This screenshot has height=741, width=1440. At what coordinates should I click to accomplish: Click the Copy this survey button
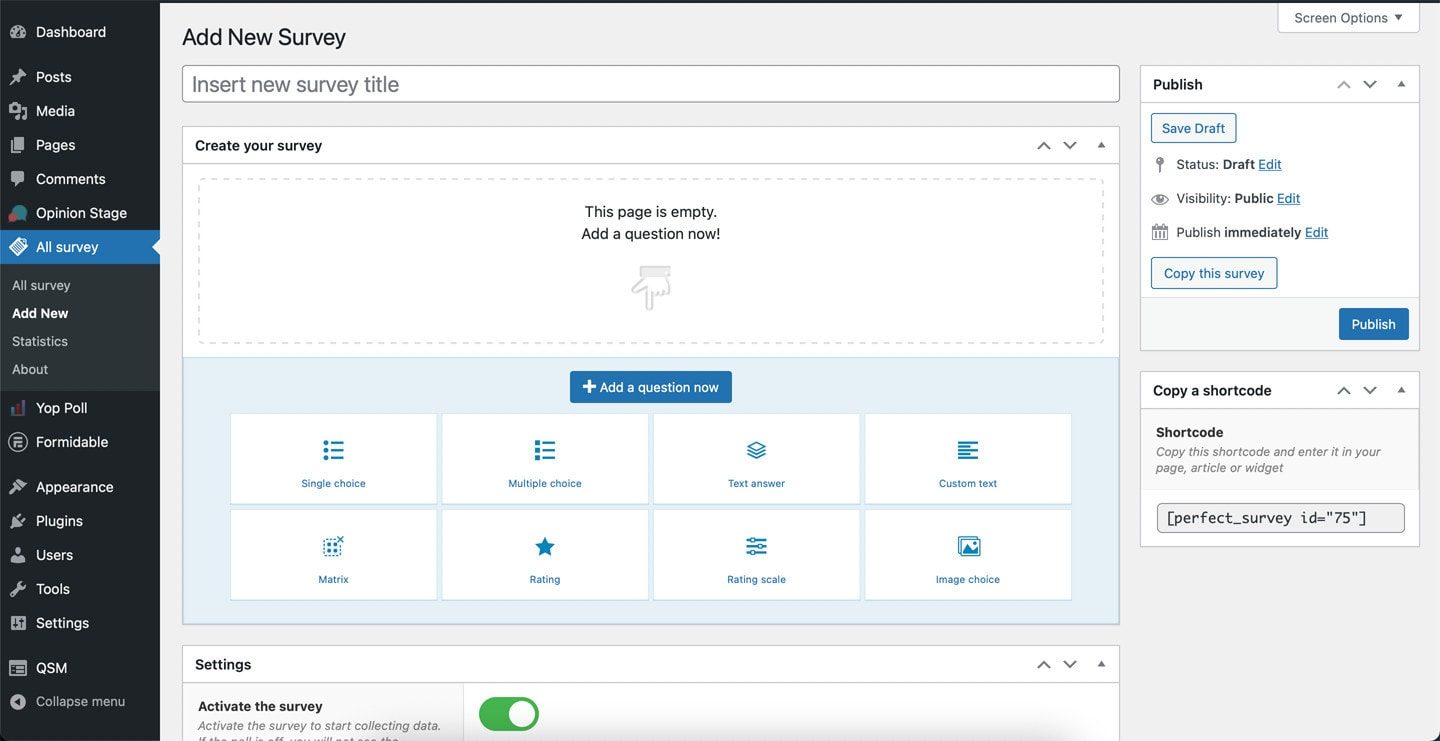coord(1213,272)
